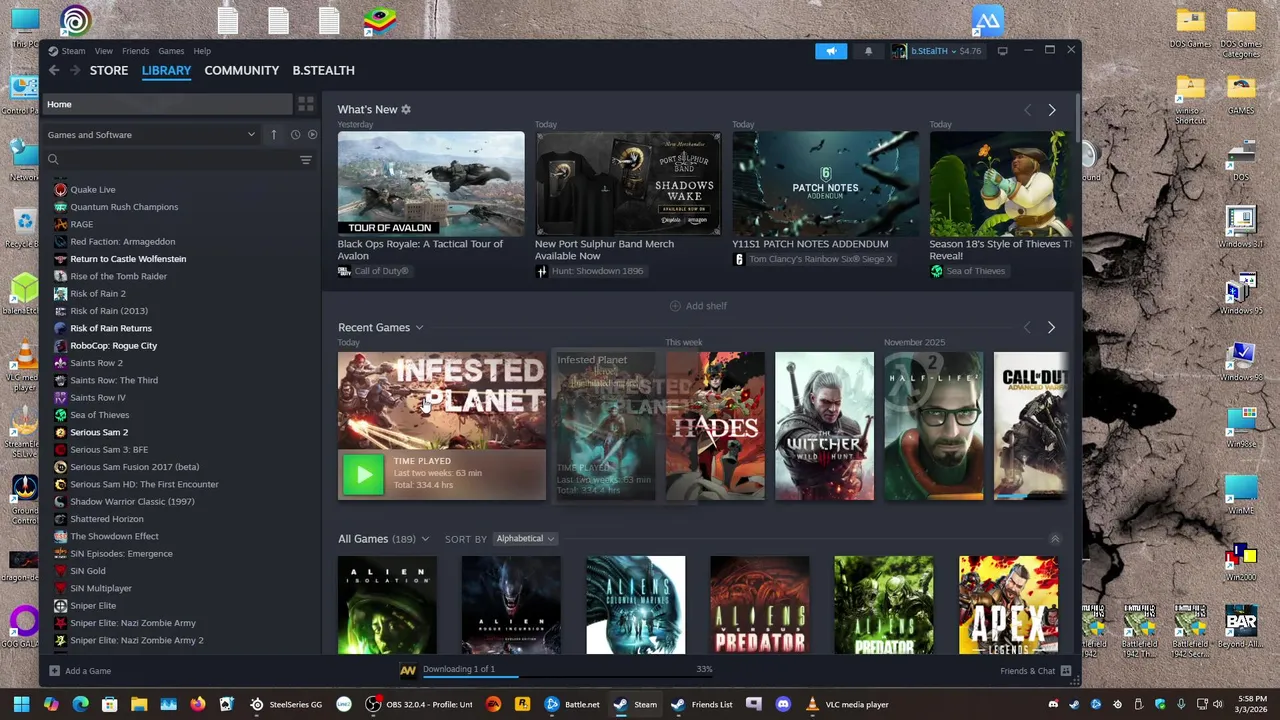The width and height of the screenshot is (1280, 720).
Task: Open the Help menu
Action: point(202,51)
